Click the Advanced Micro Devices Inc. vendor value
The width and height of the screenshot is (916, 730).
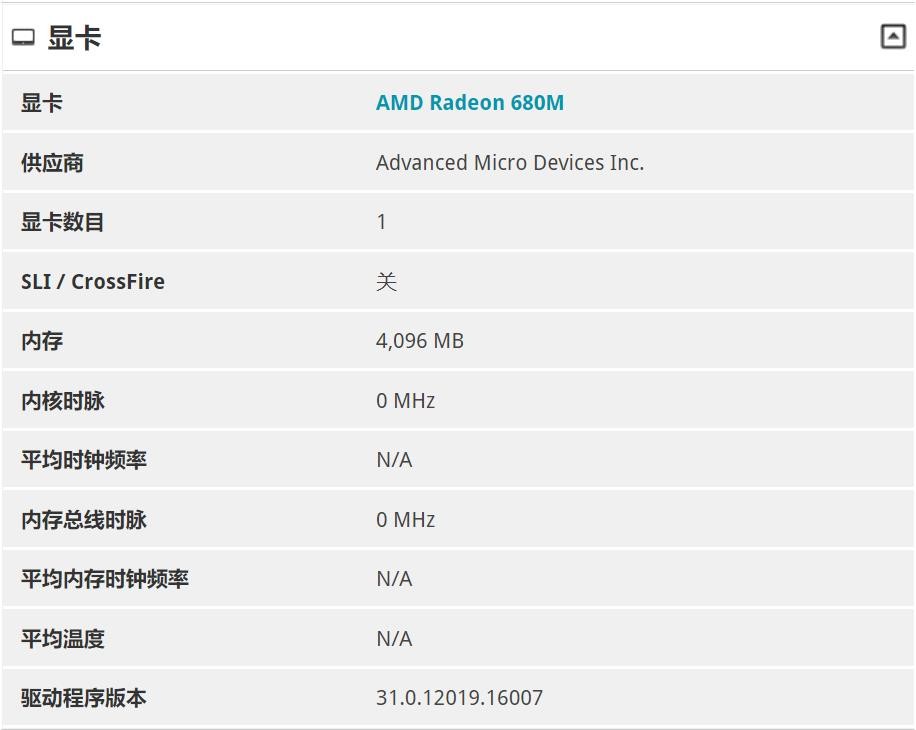click(x=509, y=163)
